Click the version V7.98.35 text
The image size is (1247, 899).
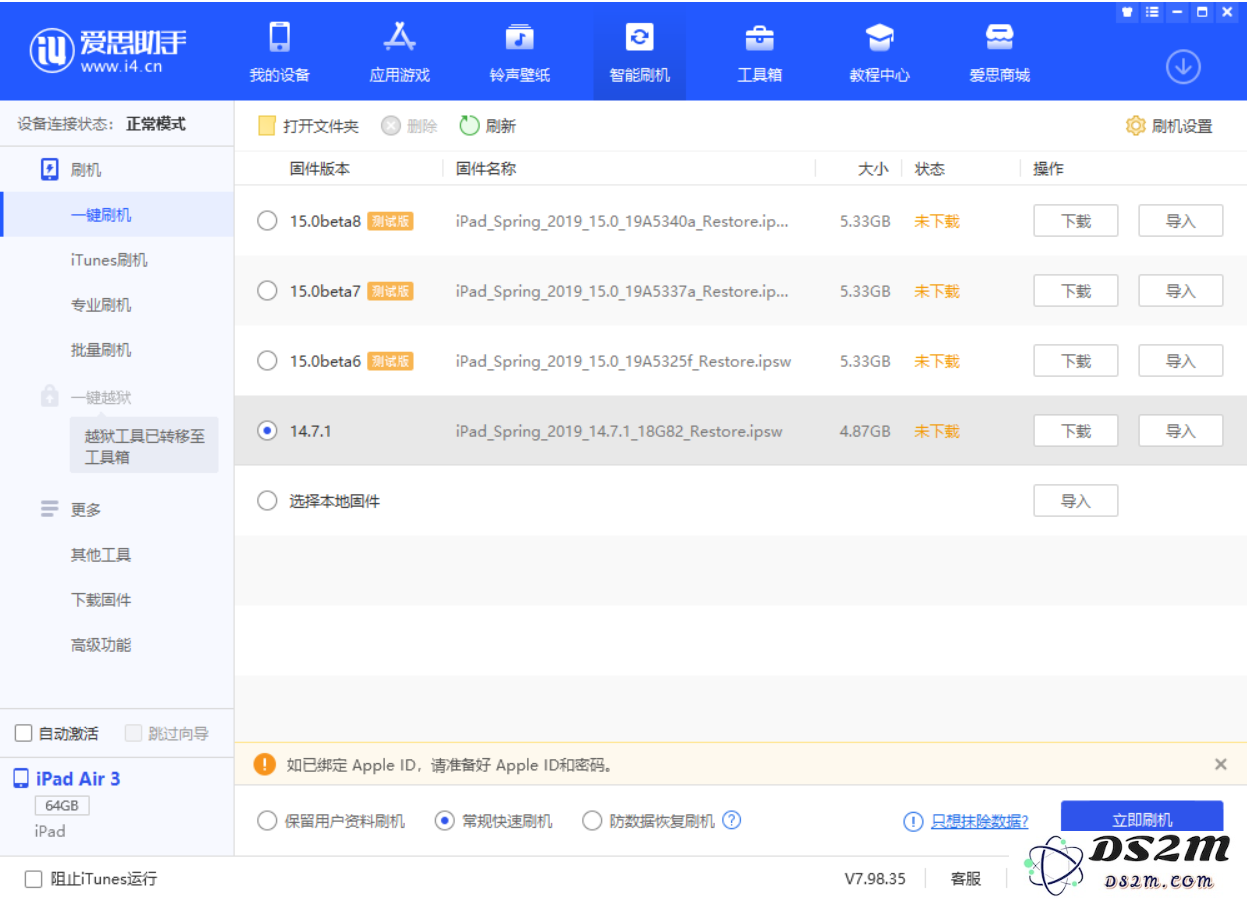pos(875,879)
